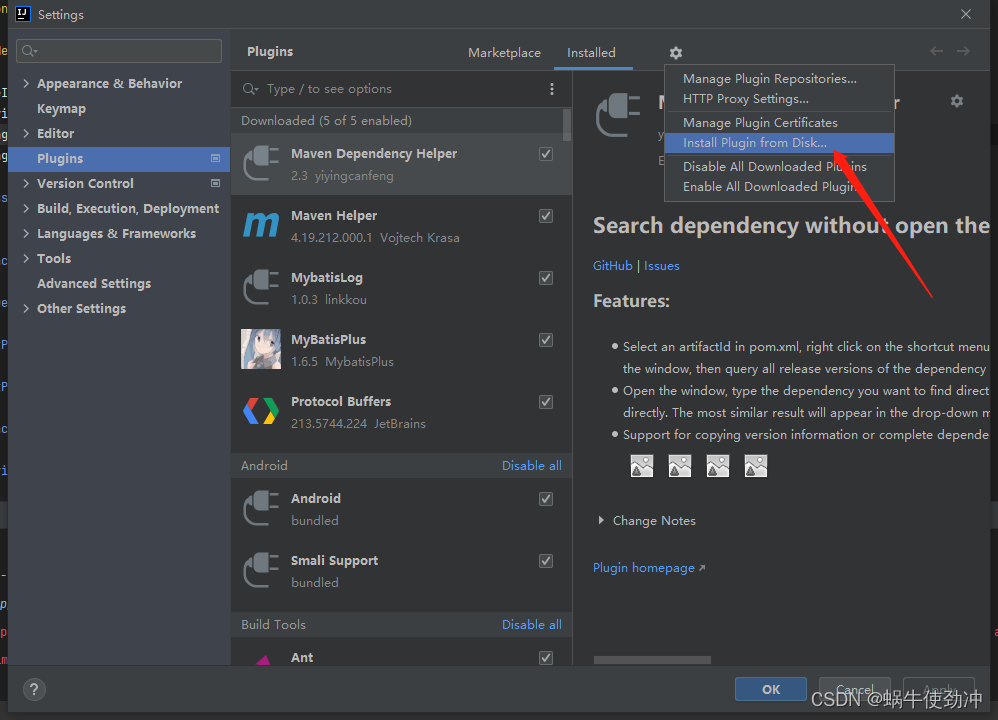The height and width of the screenshot is (720, 998).
Task: Select Plugins in settings tree
Action: click(x=119, y=159)
